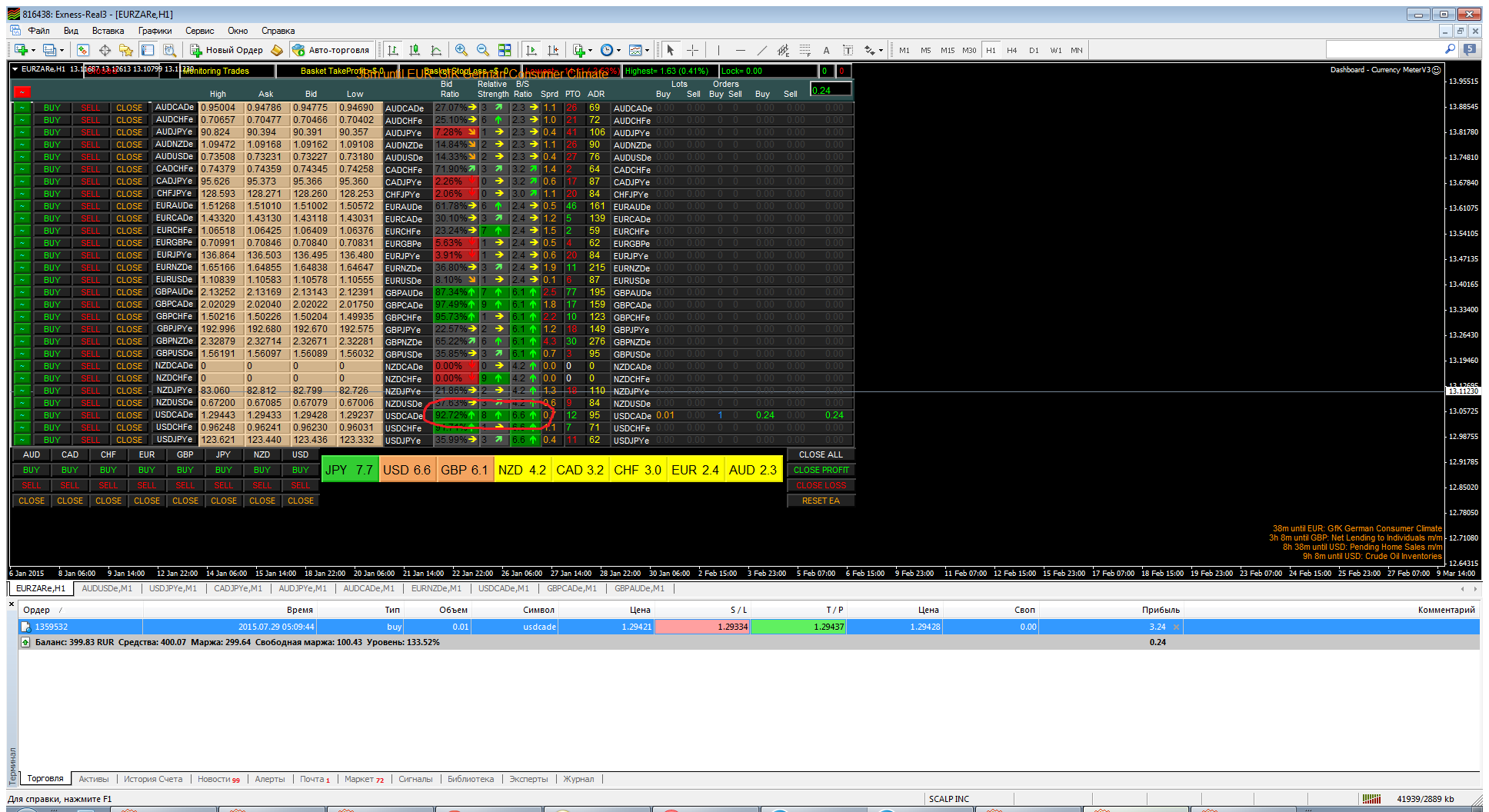Expand the periods dropdown arrow
This screenshot has width=1489, height=812.
(618, 51)
